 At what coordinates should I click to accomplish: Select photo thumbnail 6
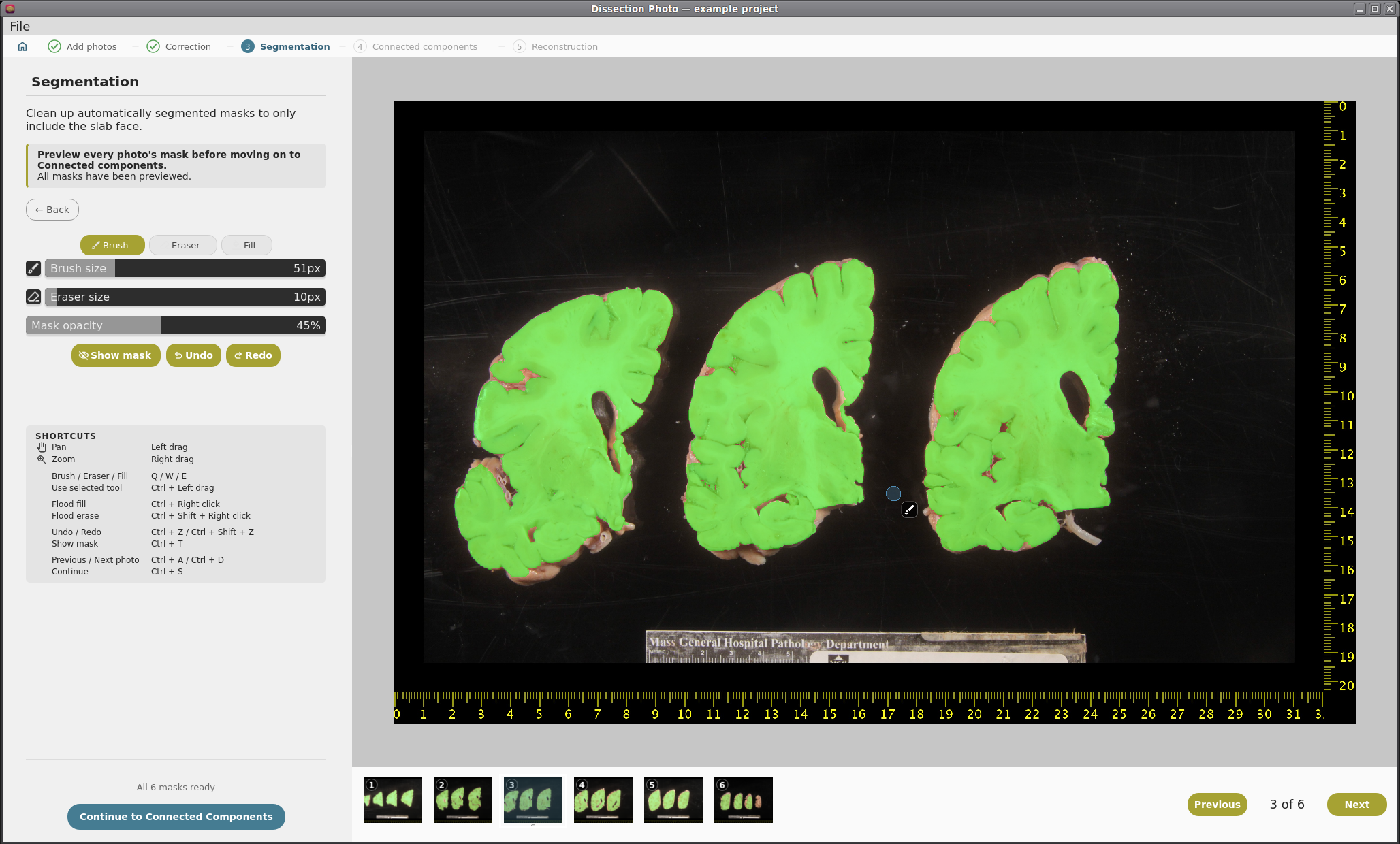(x=744, y=800)
